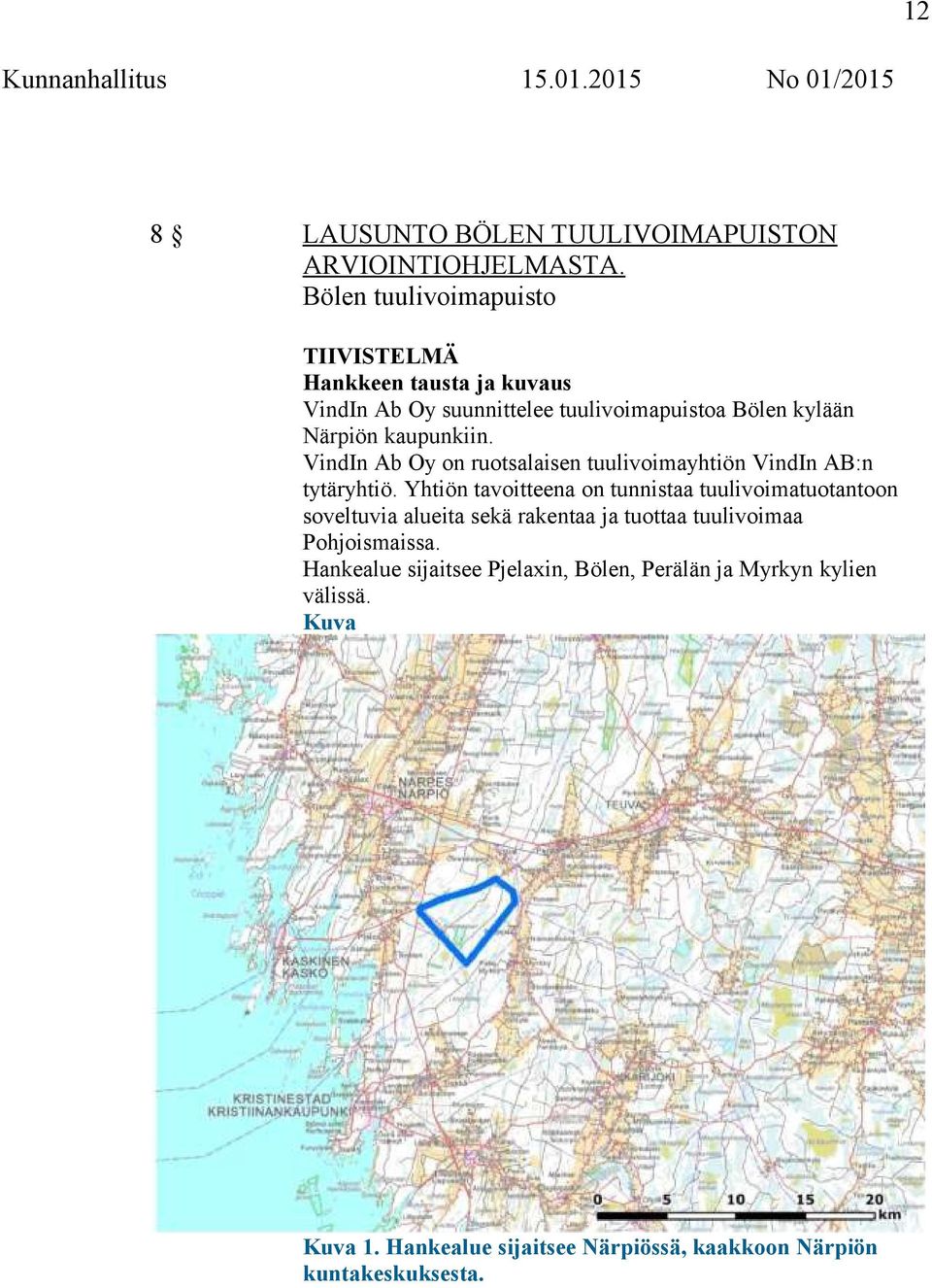Click caption Kuva 1. Hankealue sijaitsee Närpiössä
The height and width of the screenshot is (1288, 932).
click(590, 1247)
